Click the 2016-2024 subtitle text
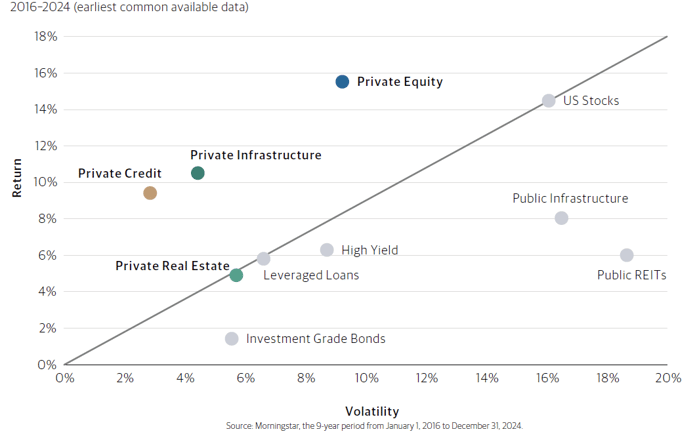Image resolution: width=695 pixels, height=438 pixels. click(x=125, y=8)
